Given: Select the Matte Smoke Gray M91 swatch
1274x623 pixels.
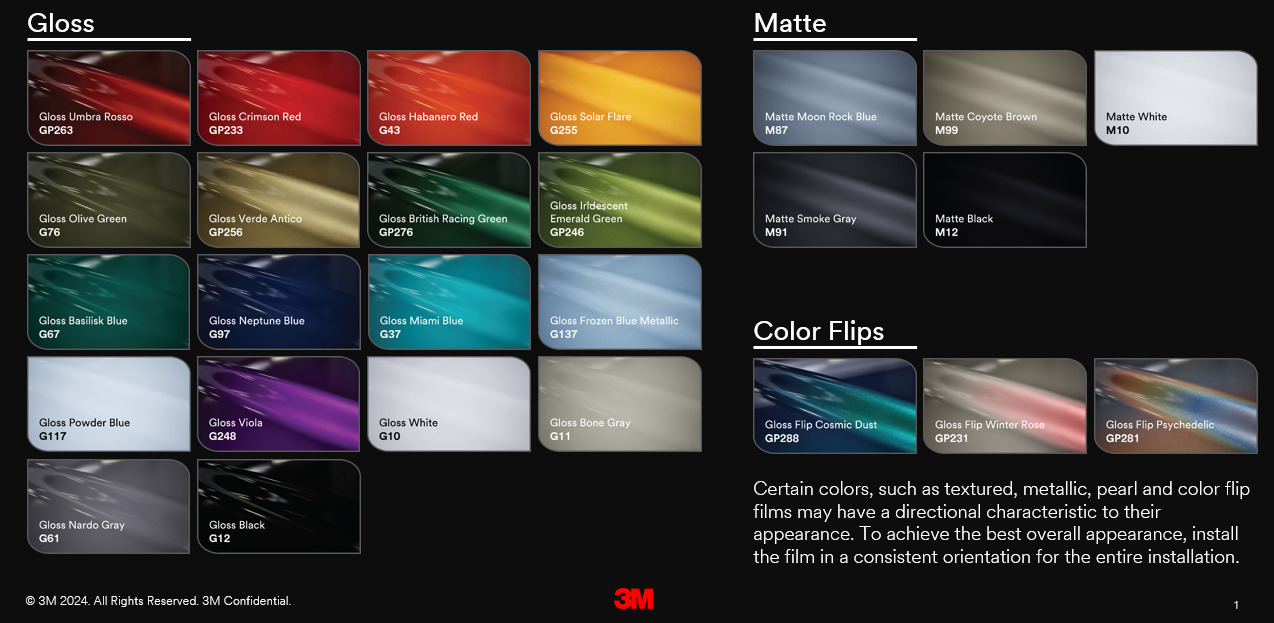Looking at the screenshot, I should pyautogui.click(x=835, y=200).
